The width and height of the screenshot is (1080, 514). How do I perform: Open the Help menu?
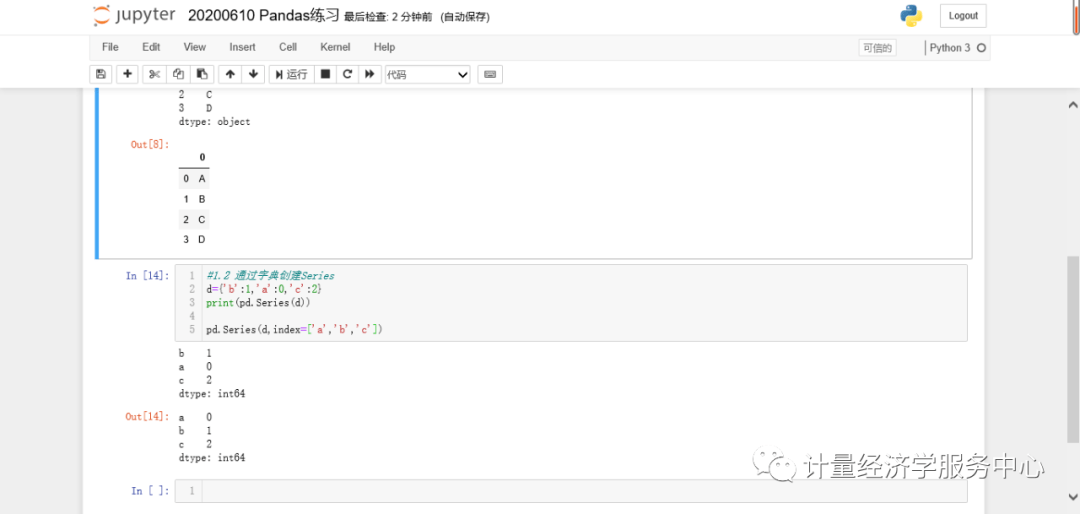pos(384,47)
